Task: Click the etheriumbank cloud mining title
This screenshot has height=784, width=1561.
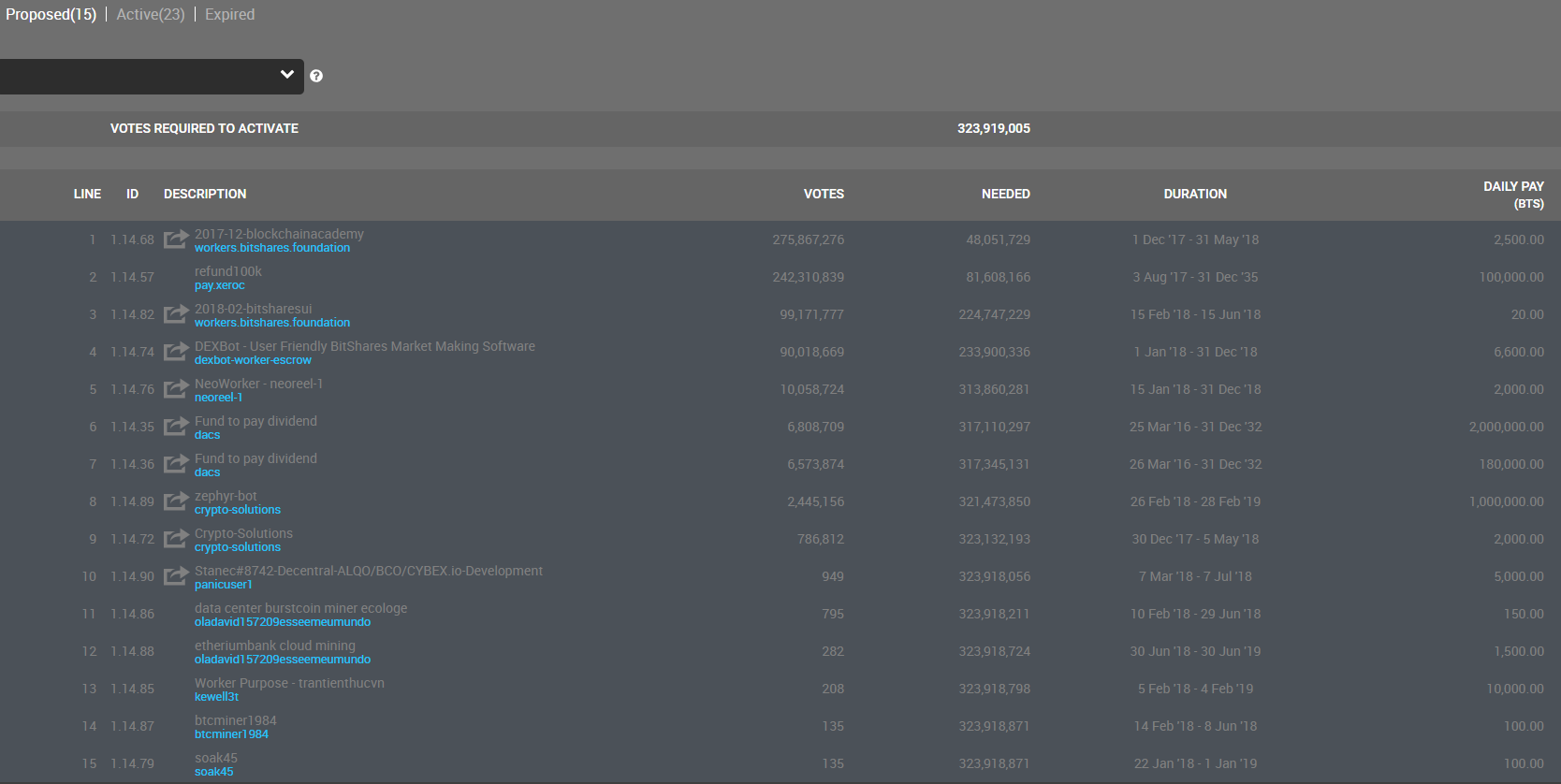Action: (x=275, y=646)
